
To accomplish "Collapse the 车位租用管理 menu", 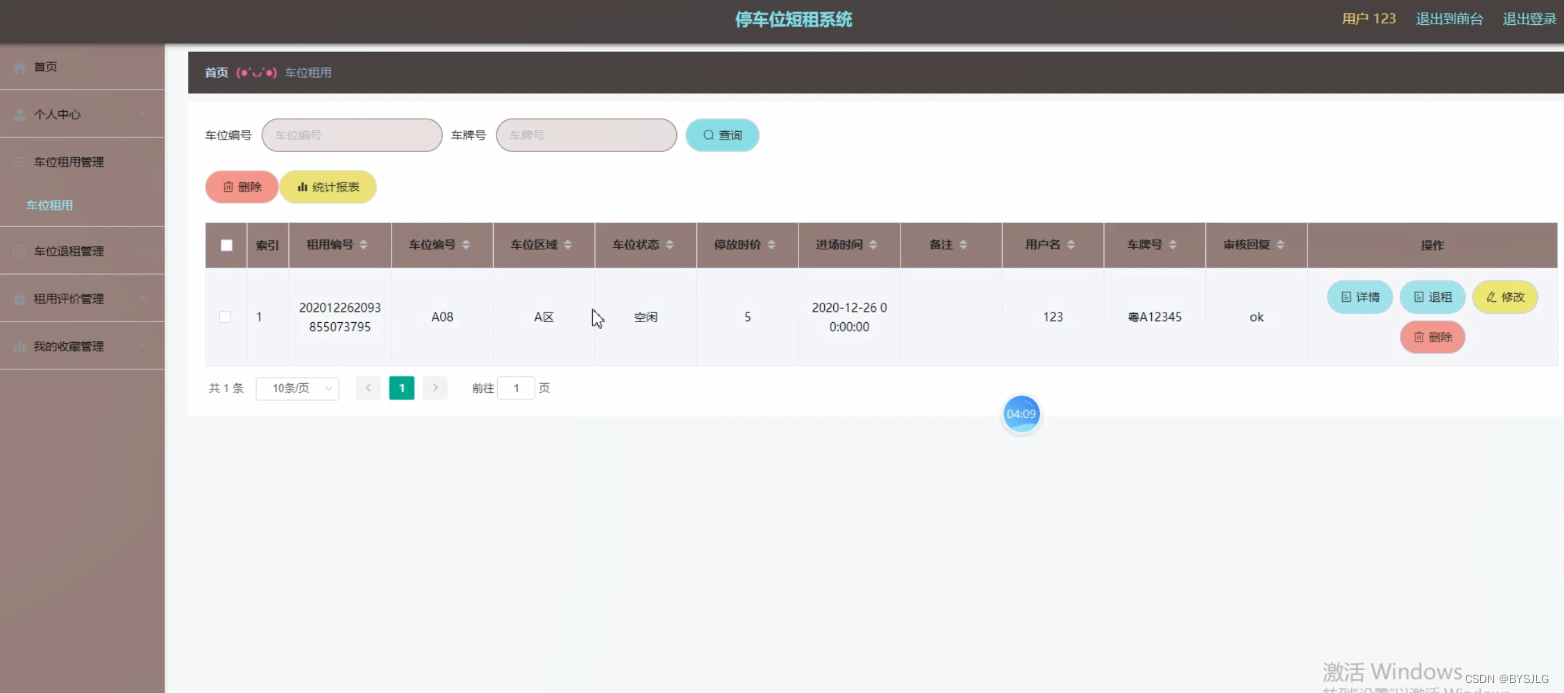I will [82, 162].
